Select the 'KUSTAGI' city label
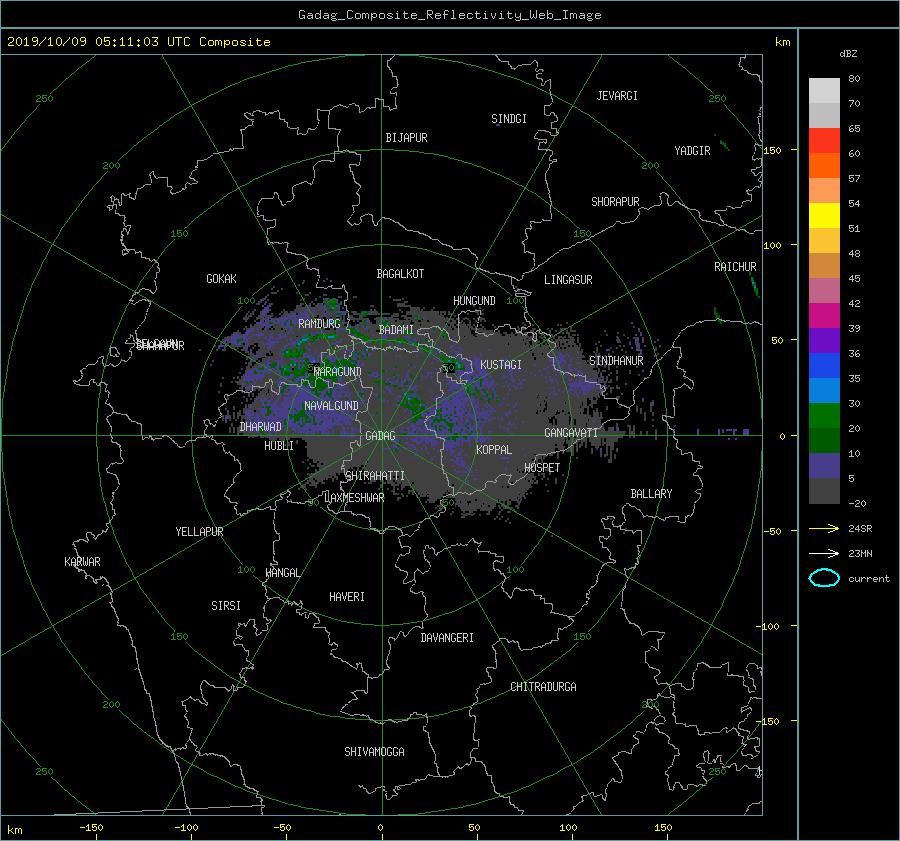The height and width of the screenshot is (841, 900). pyautogui.click(x=501, y=365)
